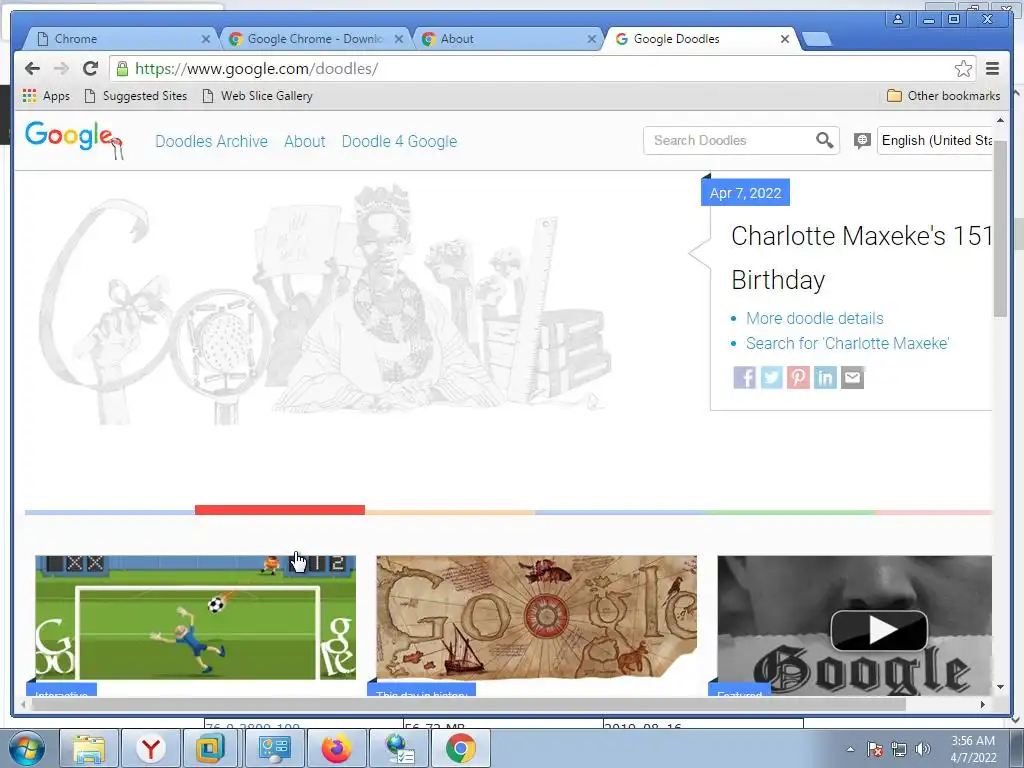Screen dimensions: 1024x768
Task: Click More doodle details link
Action: click(x=814, y=318)
